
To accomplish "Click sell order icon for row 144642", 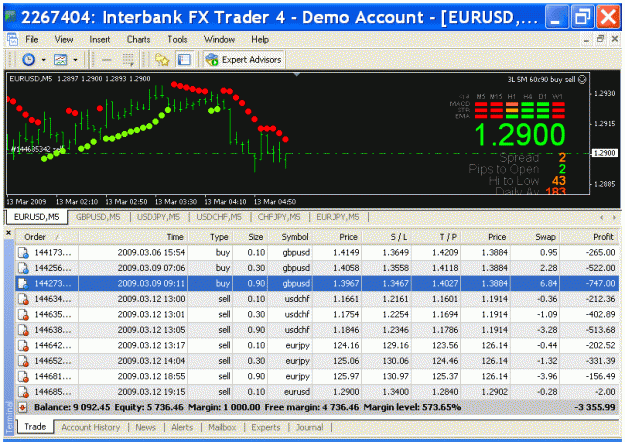I will pos(24,346).
